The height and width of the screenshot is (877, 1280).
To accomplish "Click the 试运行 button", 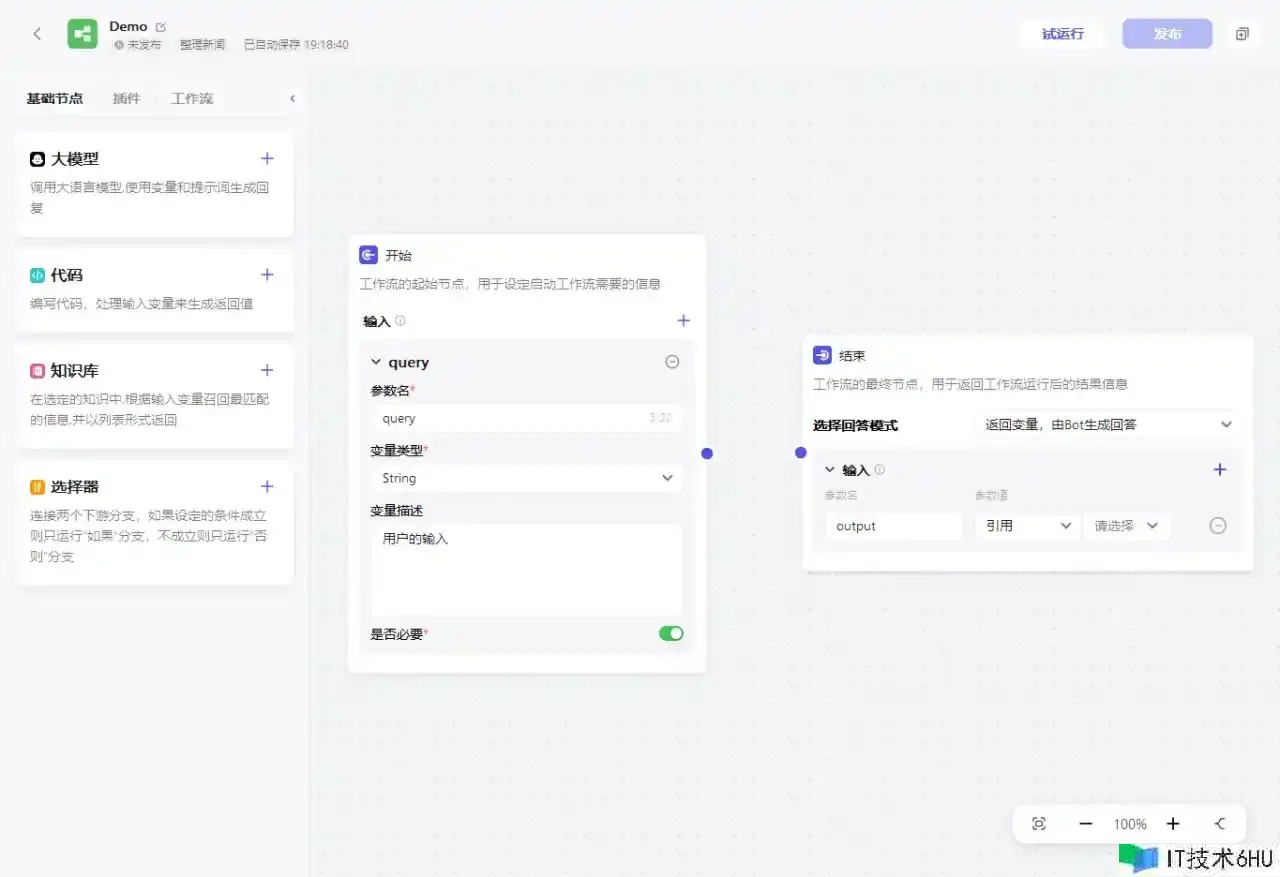I will (1062, 34).
